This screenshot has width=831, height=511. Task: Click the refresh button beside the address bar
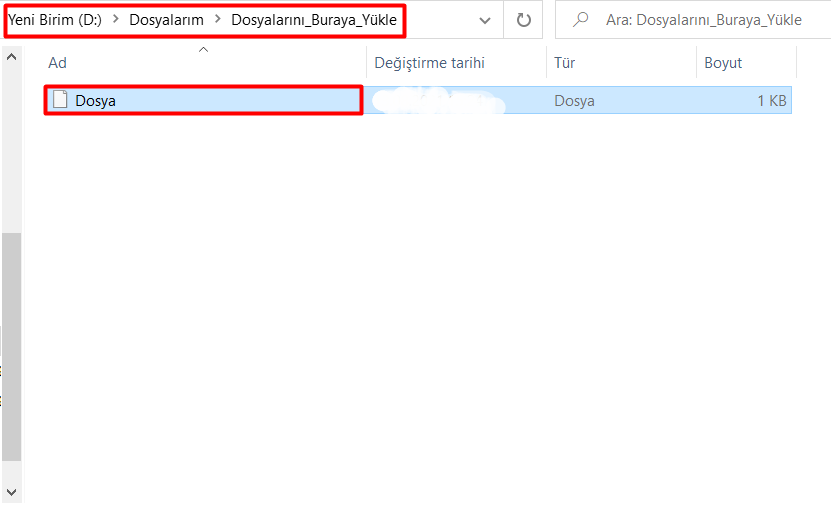point(523,20)
